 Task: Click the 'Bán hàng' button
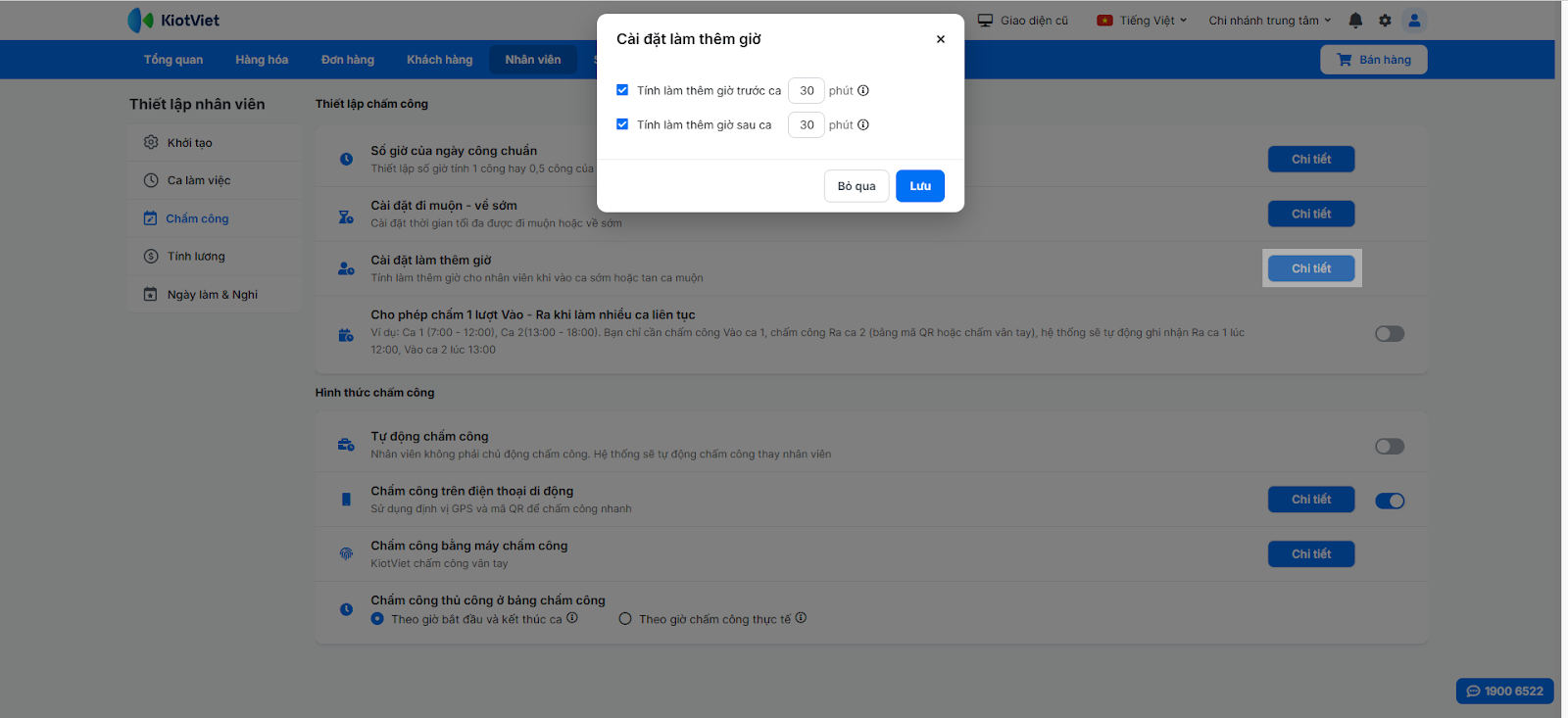pos(1374,60)
